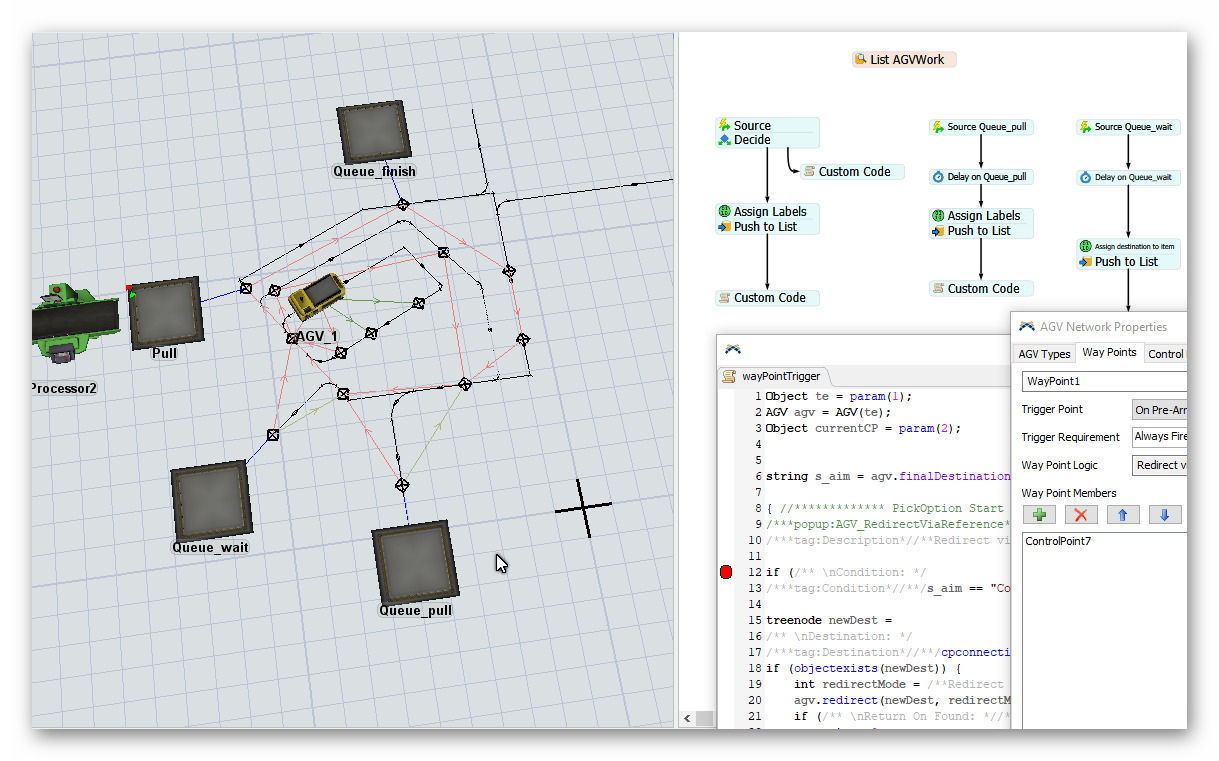Open the Control tab in AGV properties
This screenshot has width=1219, height=761.
click(x=1165, y=353)
